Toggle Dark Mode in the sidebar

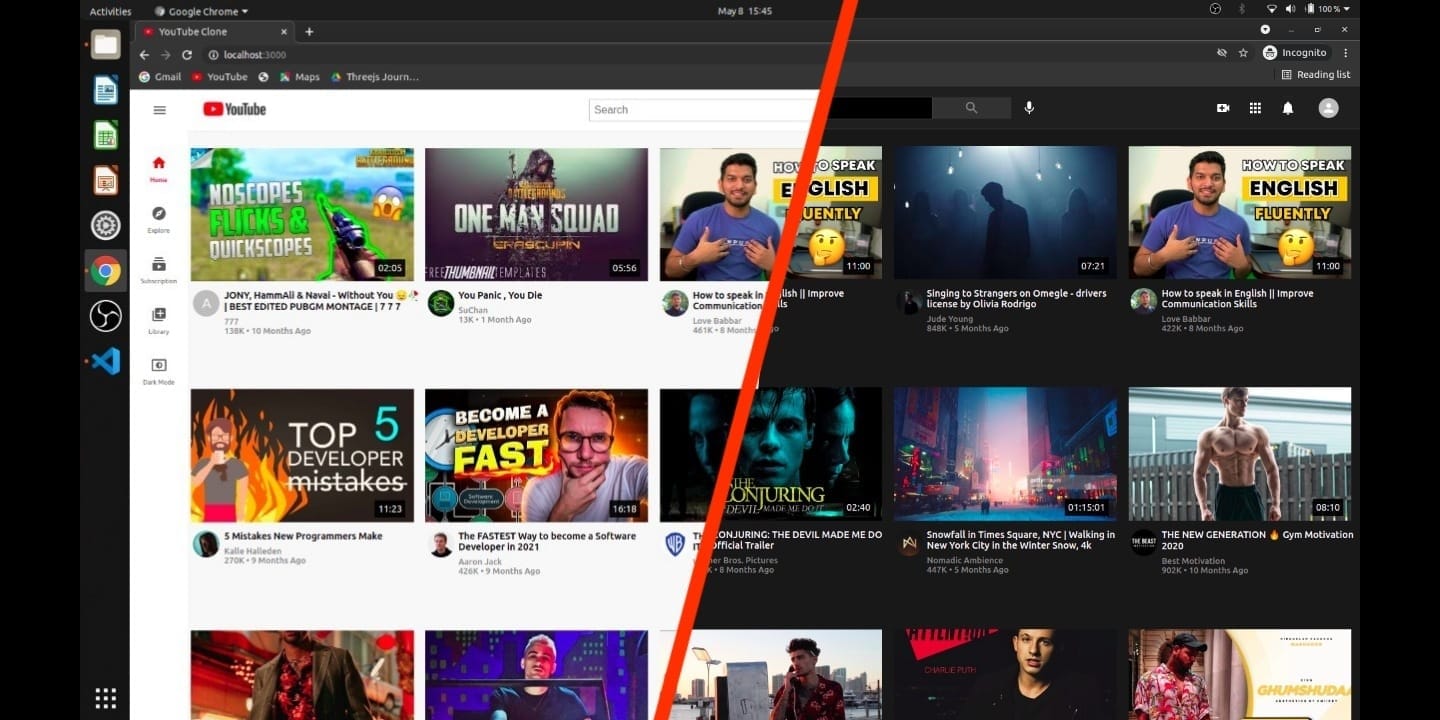click(x=158, y=371)
